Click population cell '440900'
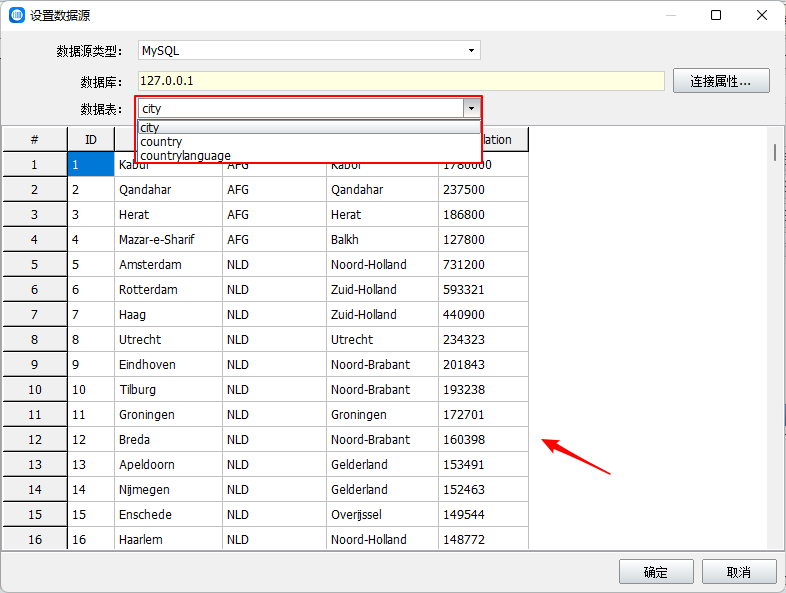The height and width of the screenshot is (593, 786). 483,315
